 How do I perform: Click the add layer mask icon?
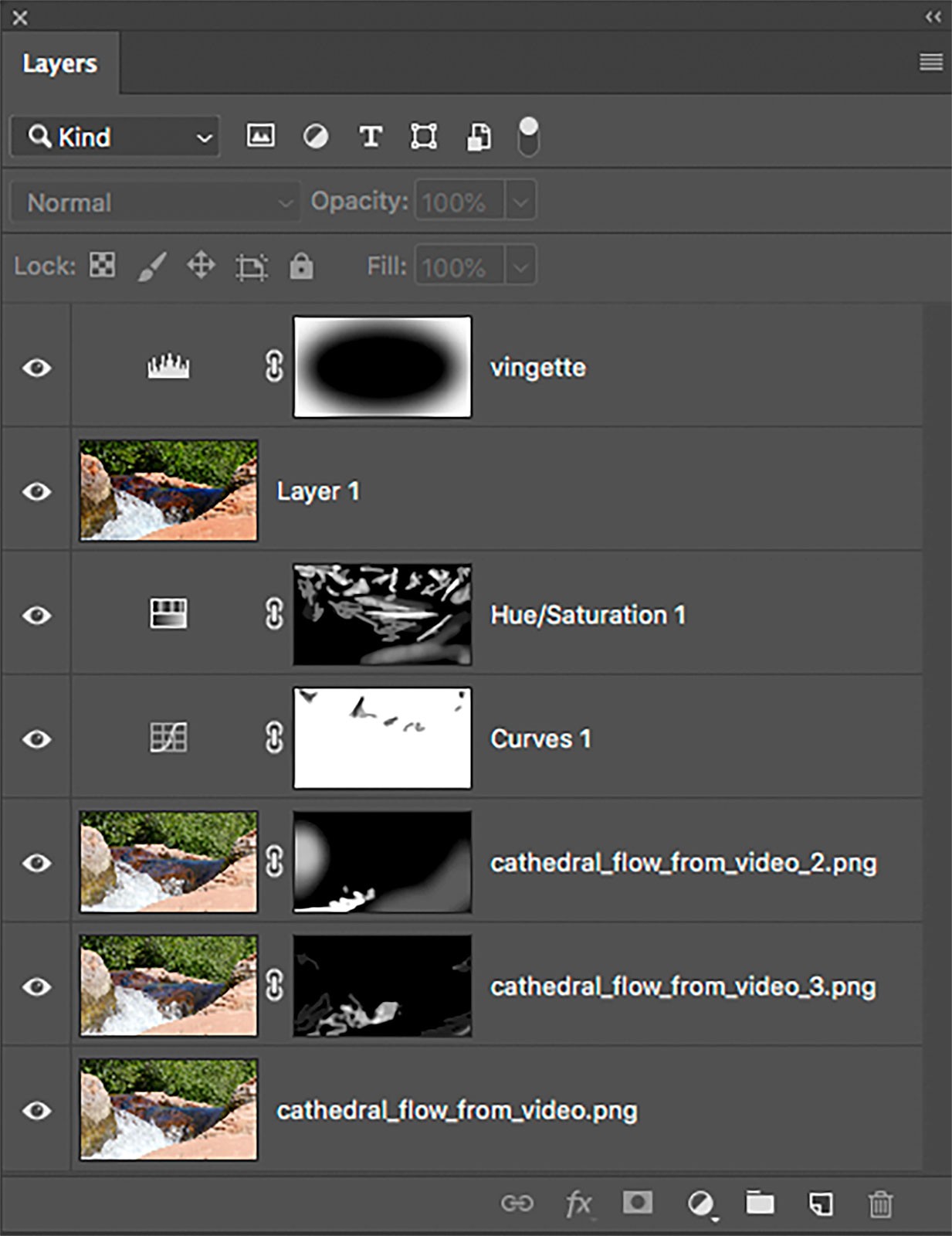pos(637,1203)
